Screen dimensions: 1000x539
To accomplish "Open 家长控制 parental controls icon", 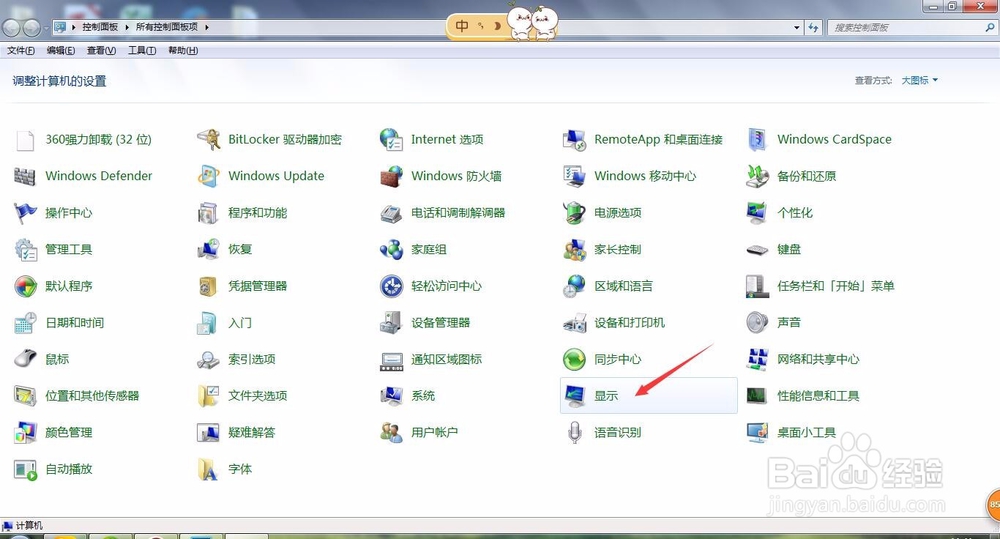I will point(575,249).
